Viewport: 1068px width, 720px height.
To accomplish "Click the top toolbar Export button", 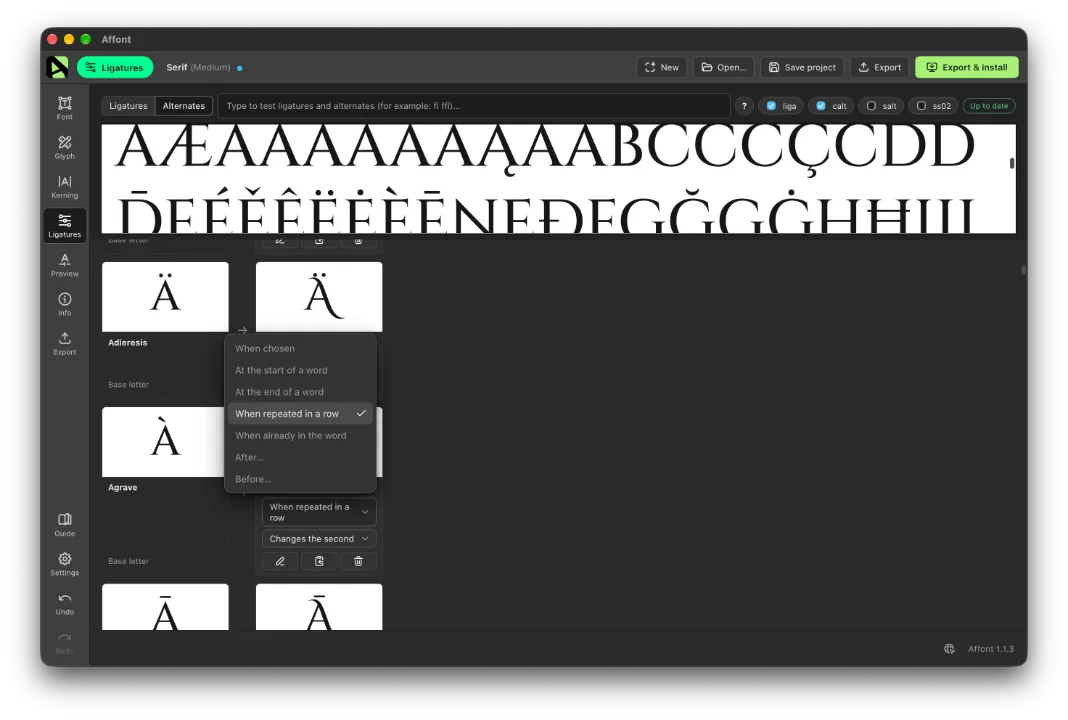I will (x=879, y=67).
